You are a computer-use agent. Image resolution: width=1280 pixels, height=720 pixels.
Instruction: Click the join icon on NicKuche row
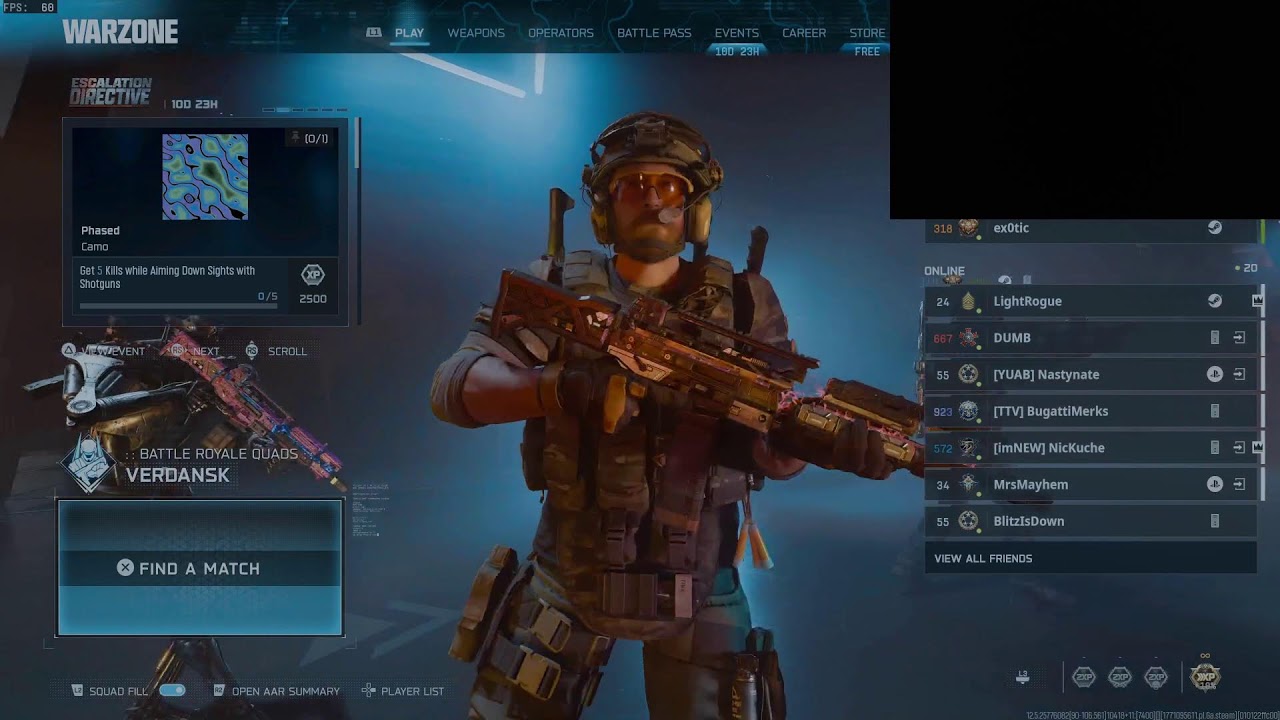1239,448
